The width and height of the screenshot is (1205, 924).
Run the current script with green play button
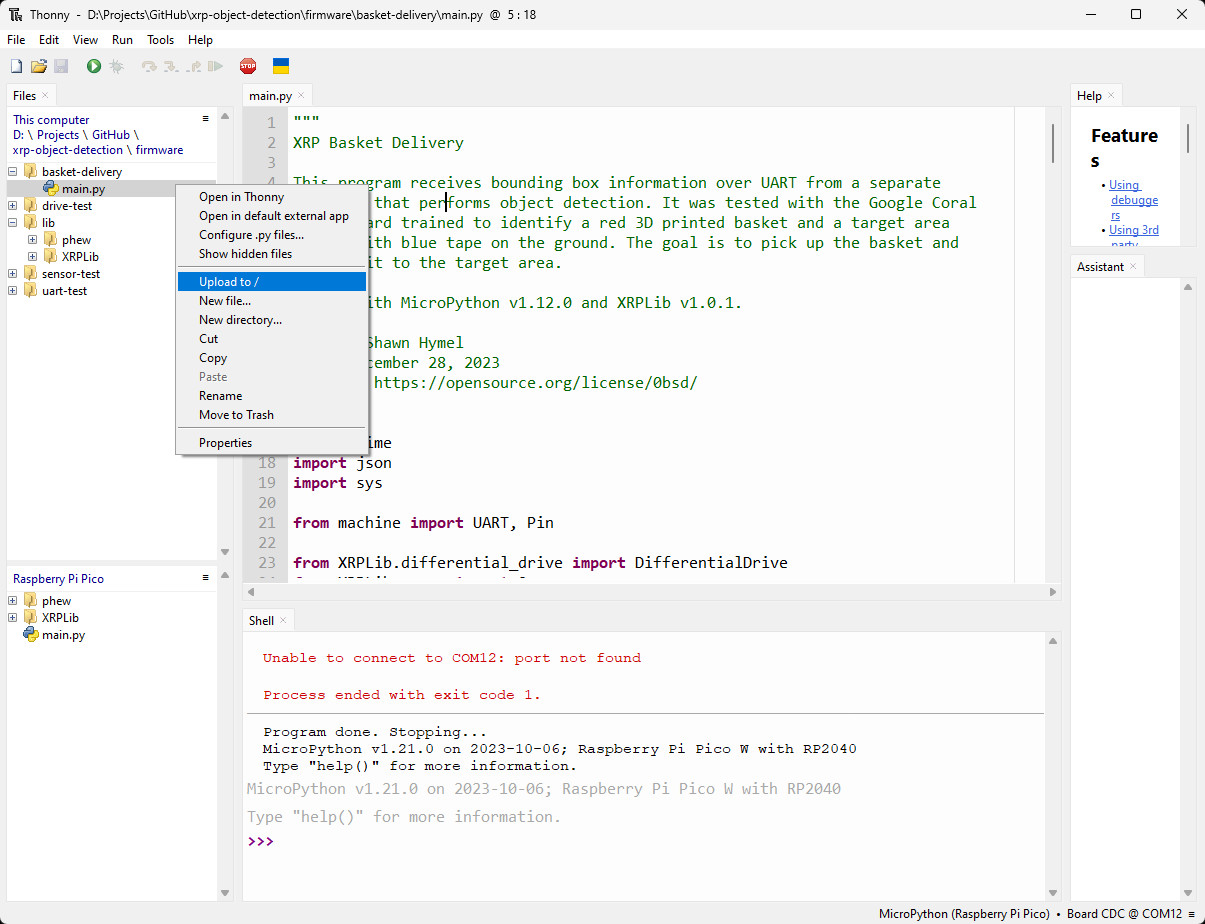click(x=93, y=66)
